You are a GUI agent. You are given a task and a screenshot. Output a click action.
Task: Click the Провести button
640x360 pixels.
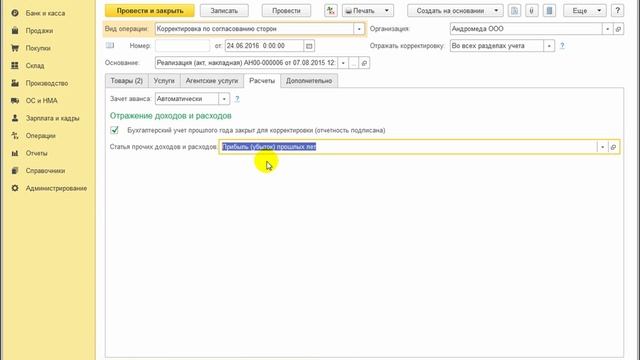[x=286, y=11]
